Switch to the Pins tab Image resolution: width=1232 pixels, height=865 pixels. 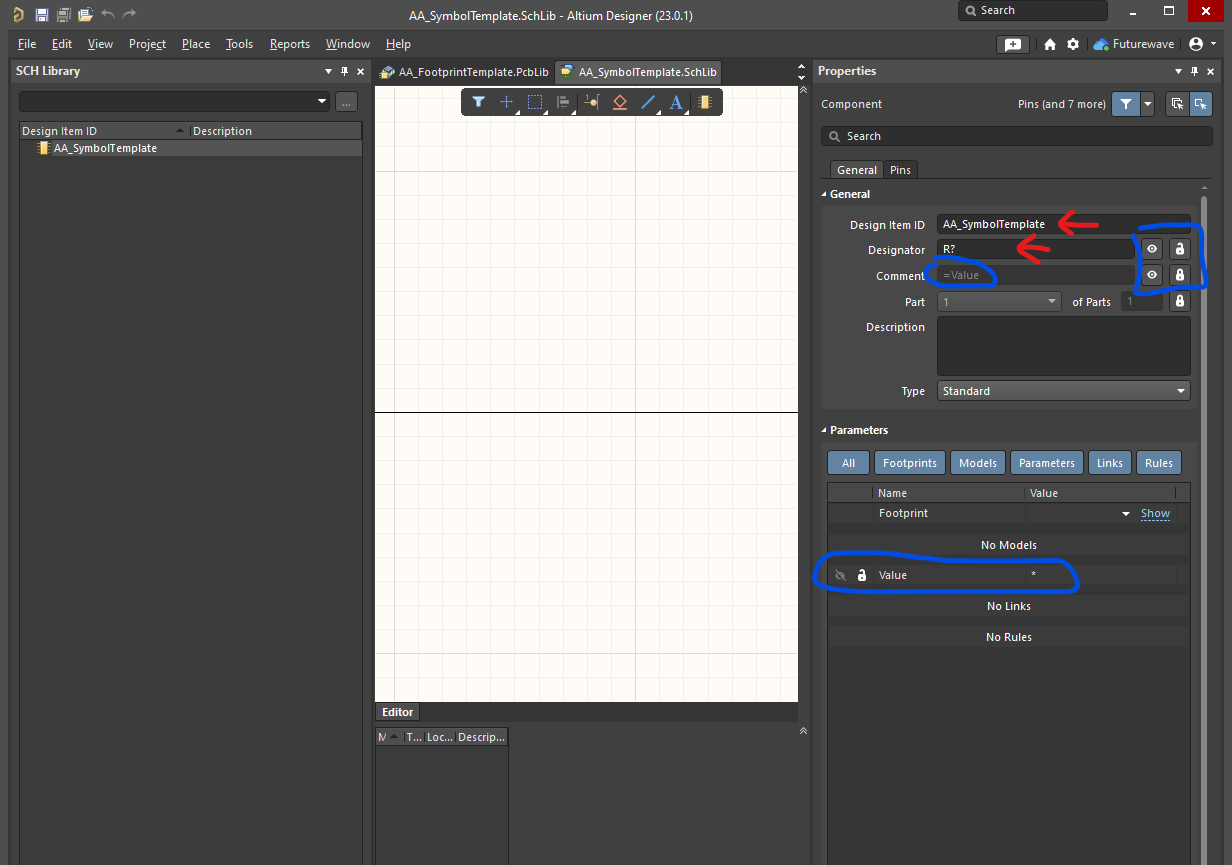(x=901, y=170)
